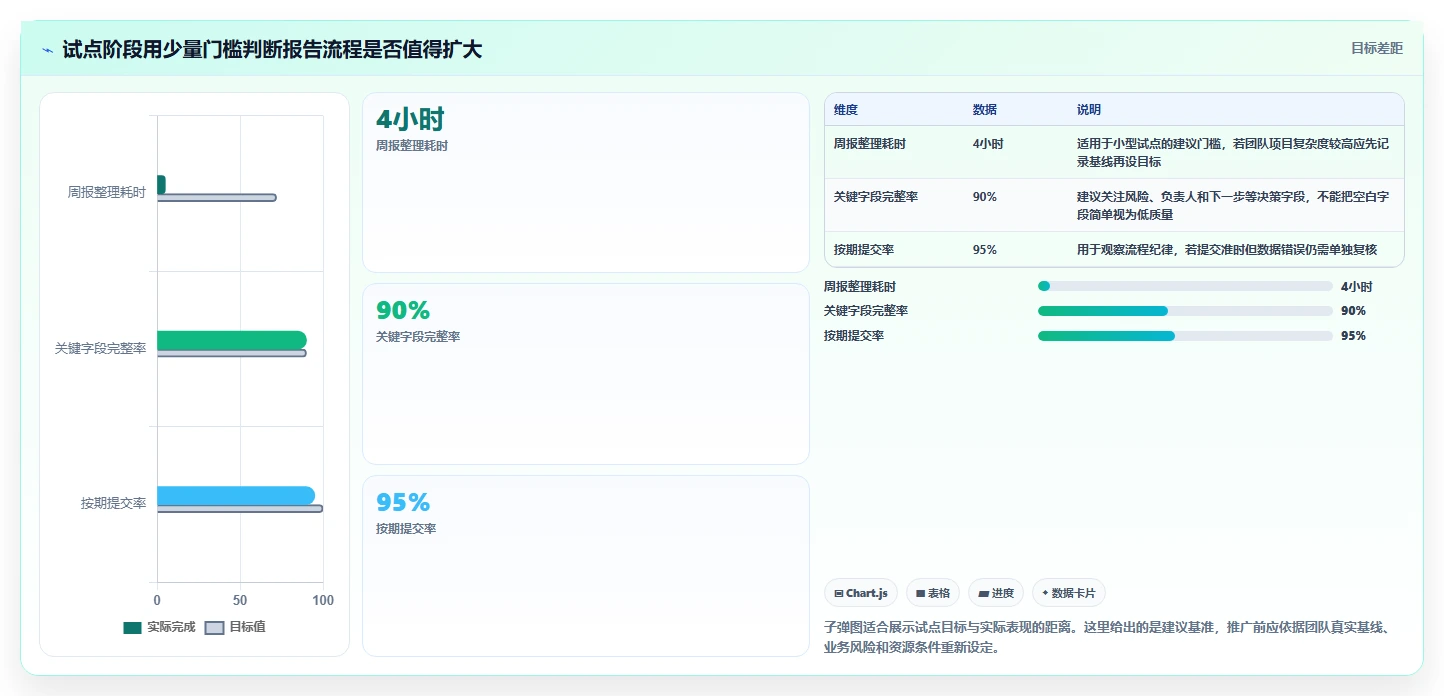Screen dimensions: 1444x696
Task: Click the 关键字段完整率 axis label in chart
Action: coord(100,348)
